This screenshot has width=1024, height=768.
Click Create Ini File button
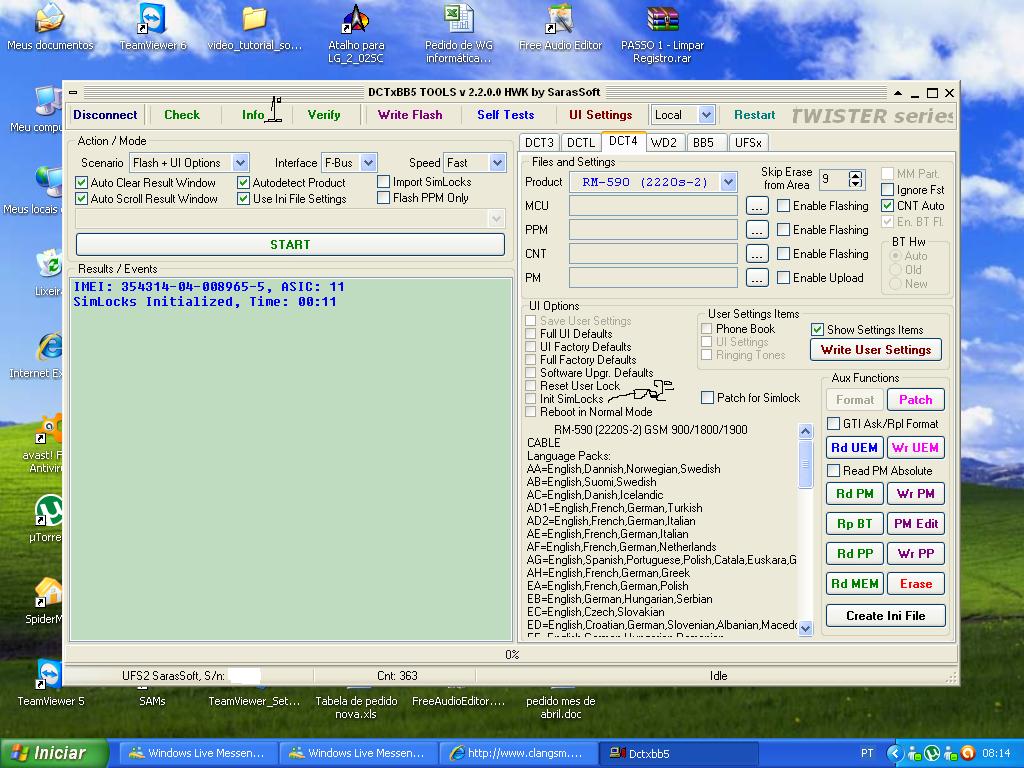(x=886, y=616)
